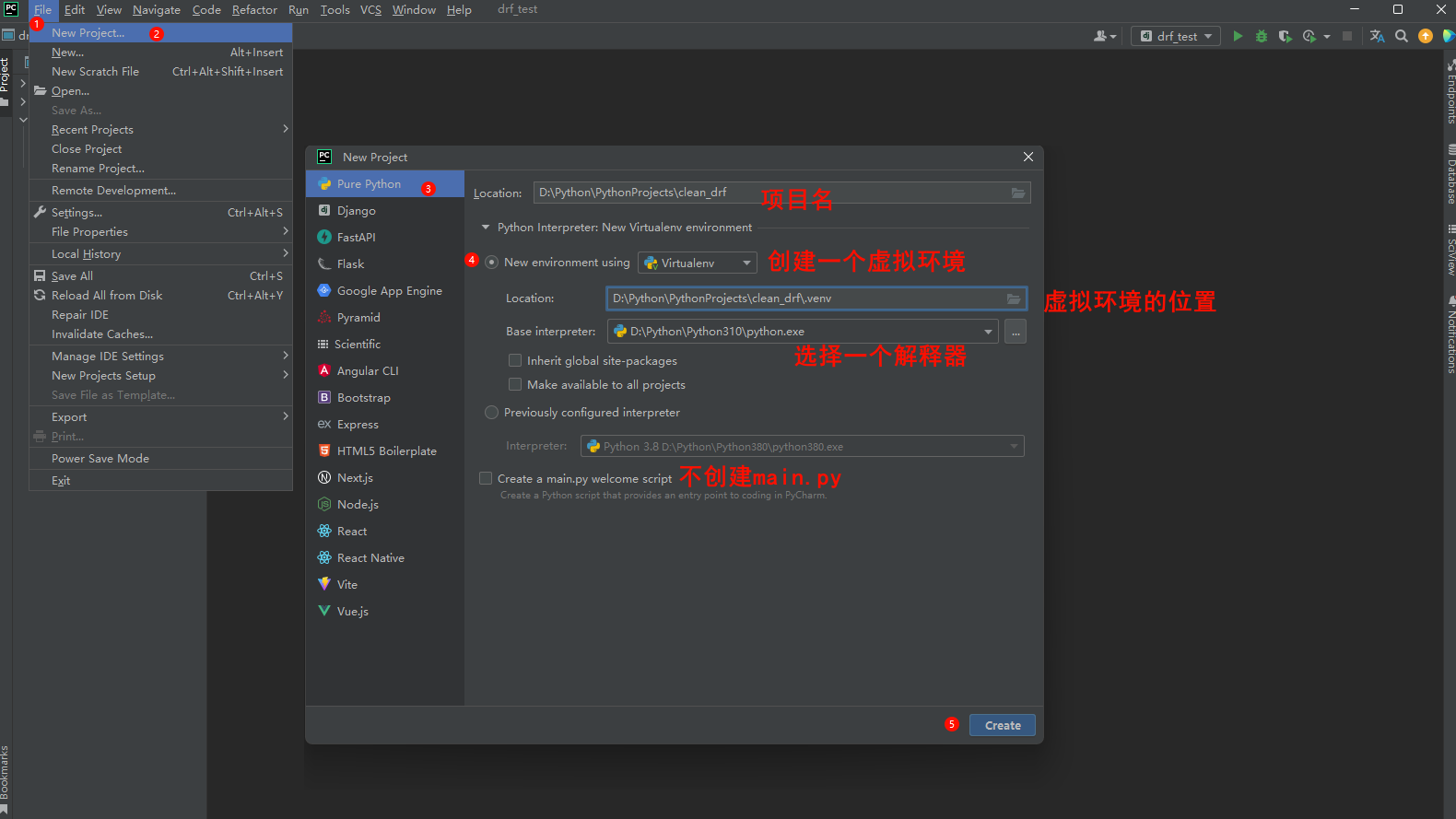Select Node.js project type

click(385, 504)
